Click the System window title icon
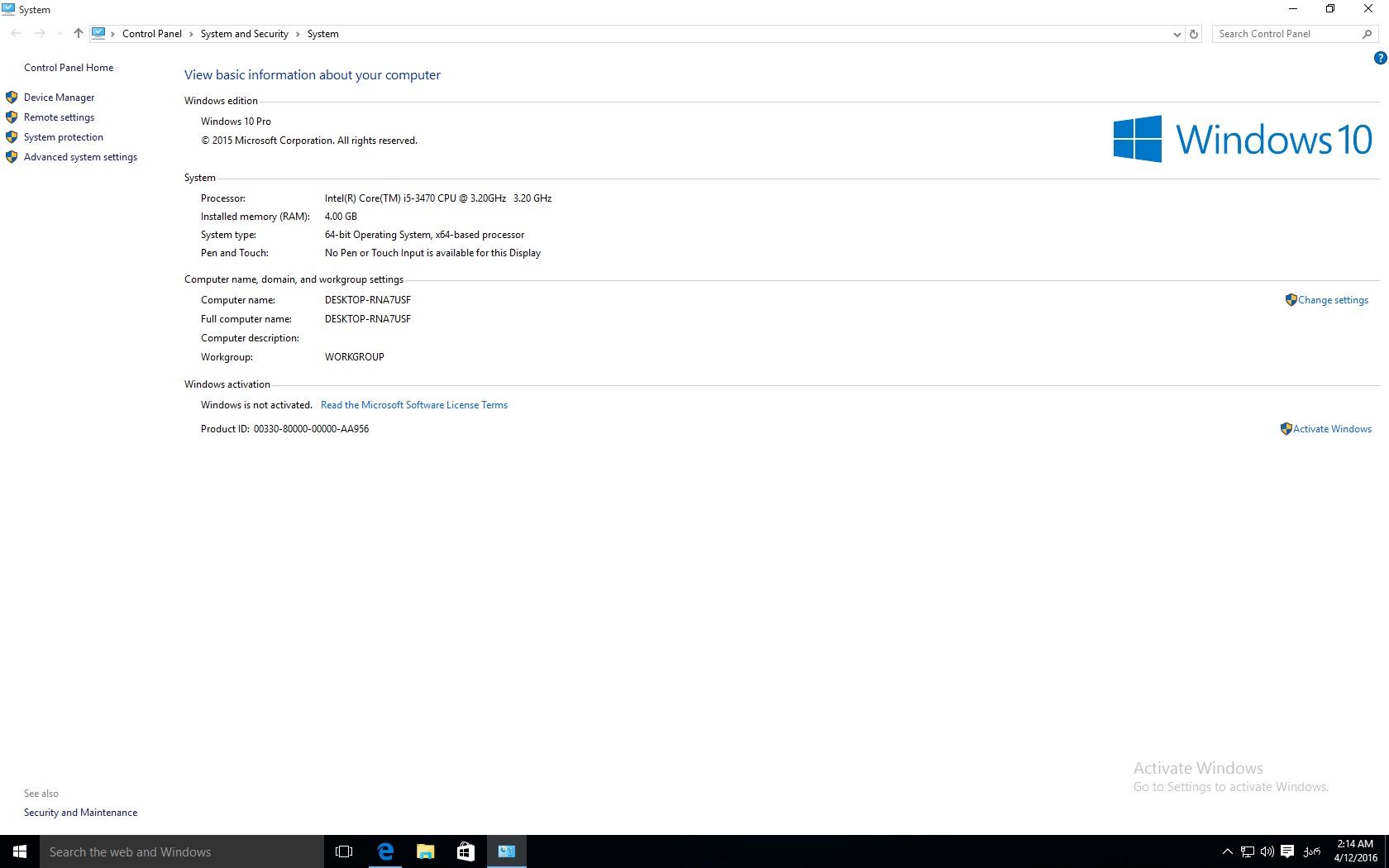This screenshot has width=1389, height=868. pyautogui.click(x=8, y=9)
